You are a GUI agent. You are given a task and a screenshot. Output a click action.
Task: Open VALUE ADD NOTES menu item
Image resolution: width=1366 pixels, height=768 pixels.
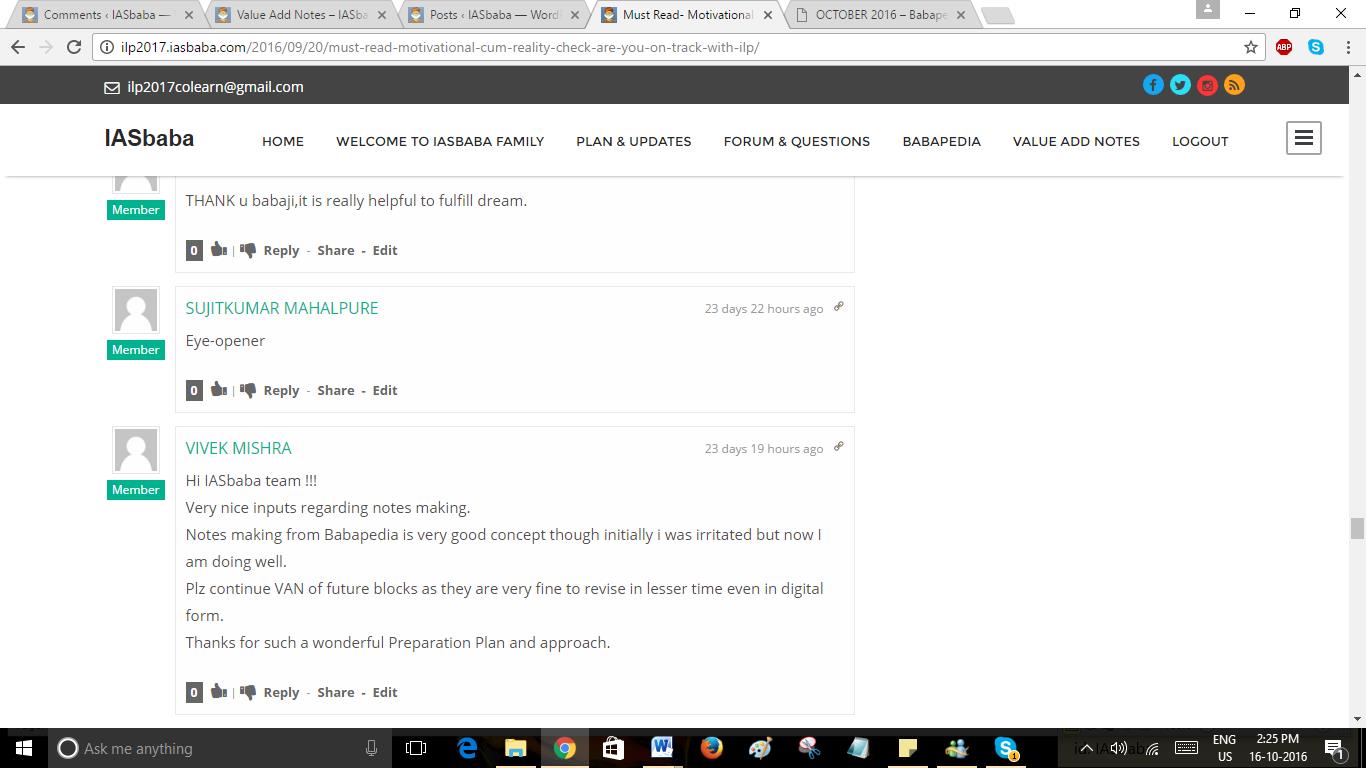tap(1076, 141)
